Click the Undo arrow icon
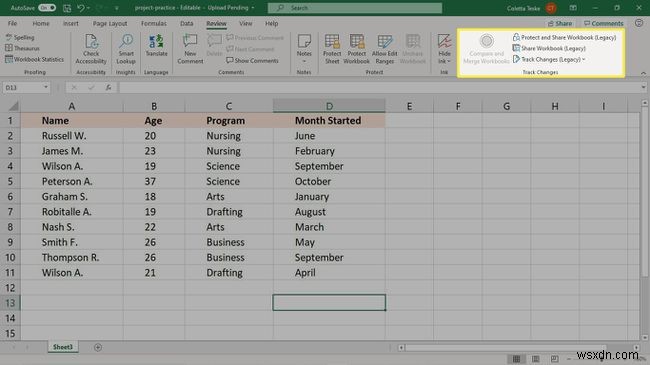Image resolution: width=650 pixels, height=365 pixels. coord(81,8)
